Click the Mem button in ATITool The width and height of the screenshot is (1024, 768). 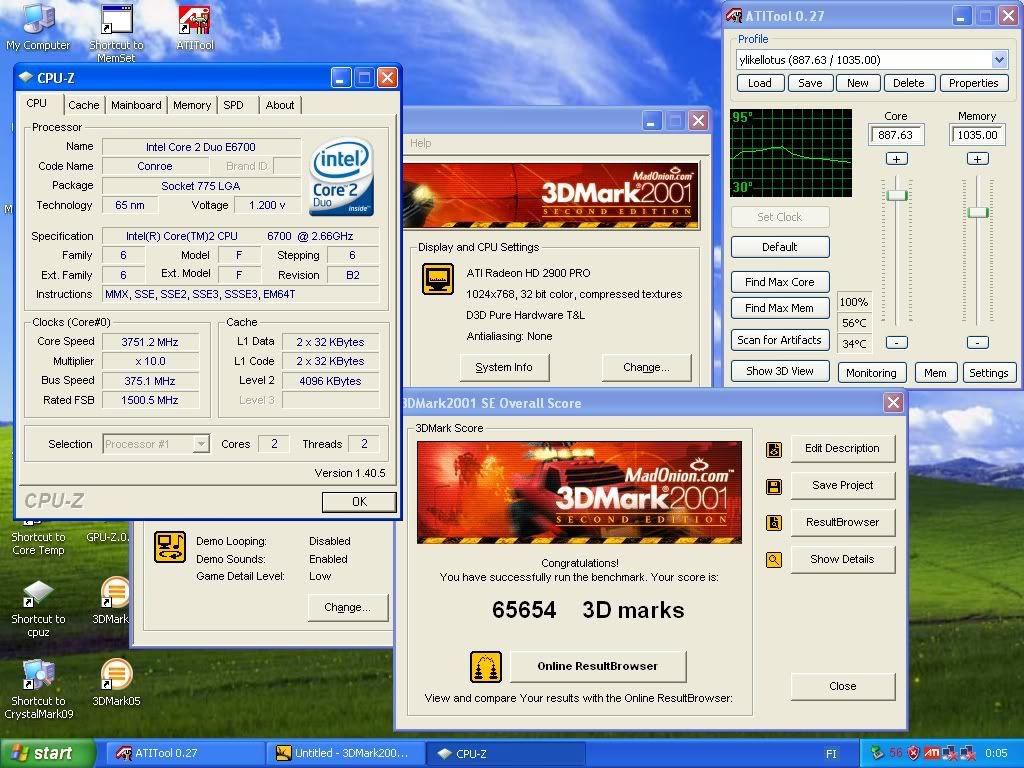click(x=935, y=373)
